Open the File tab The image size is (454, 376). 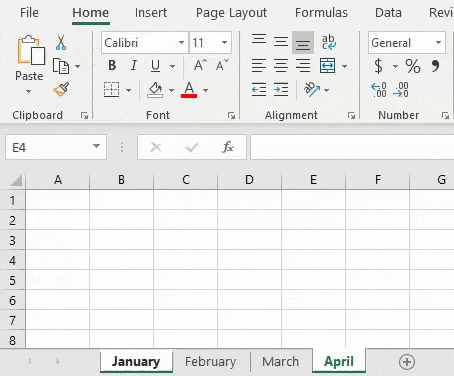tap(29, 13)
